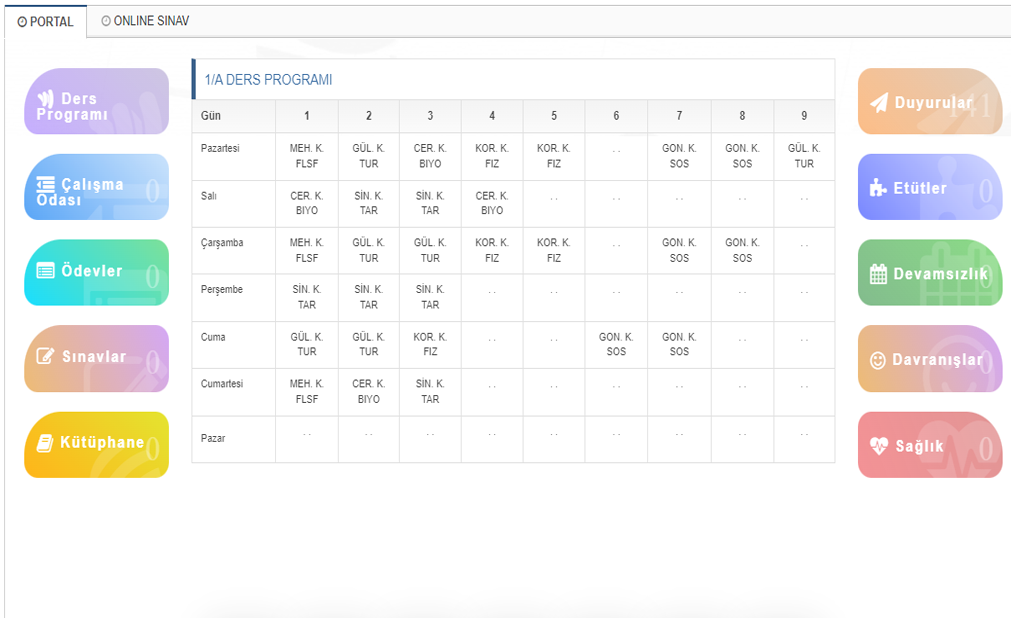The width and height of the screenshot is (1011, 618).
Task: Open the Sağlık heart tile
Action: click(x=929, y=445)
